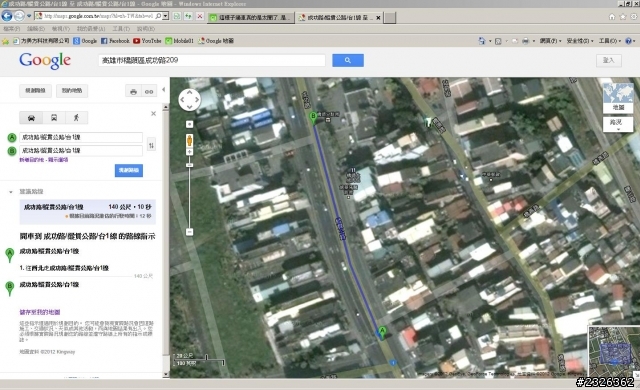Click the 登入 sign-in button
640x390 pixels.
coord(608,60)
